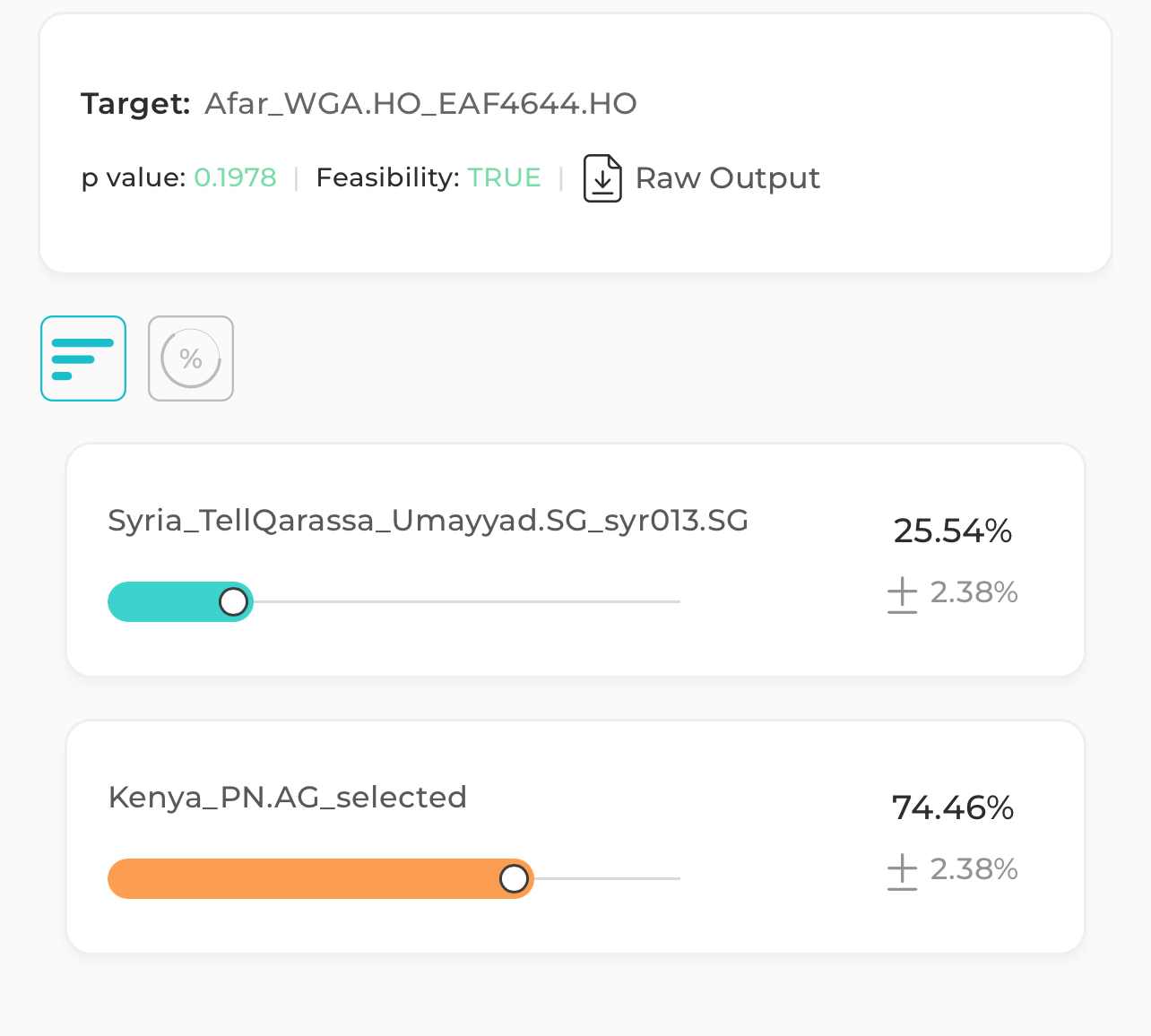
Task: Switch to the percentage pie view
Action: point(191,358)
